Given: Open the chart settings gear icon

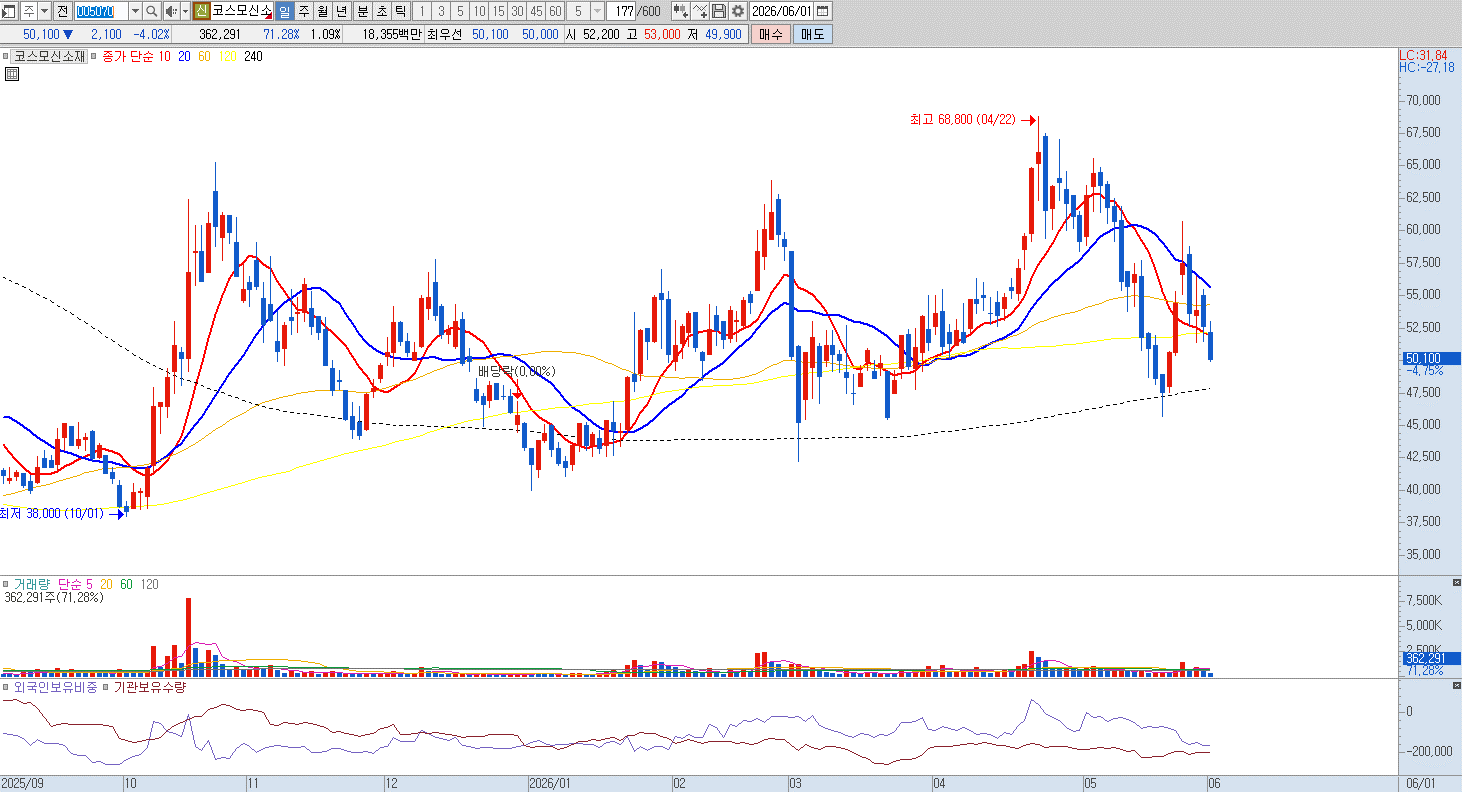Looking at the screenshot, I should click(x=737, y=11).
